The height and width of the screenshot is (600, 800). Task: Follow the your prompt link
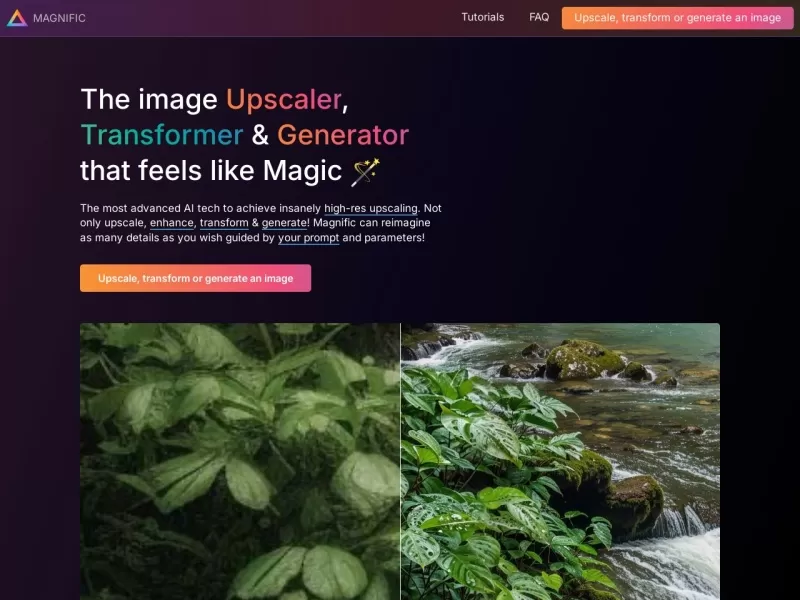point(308,238)
